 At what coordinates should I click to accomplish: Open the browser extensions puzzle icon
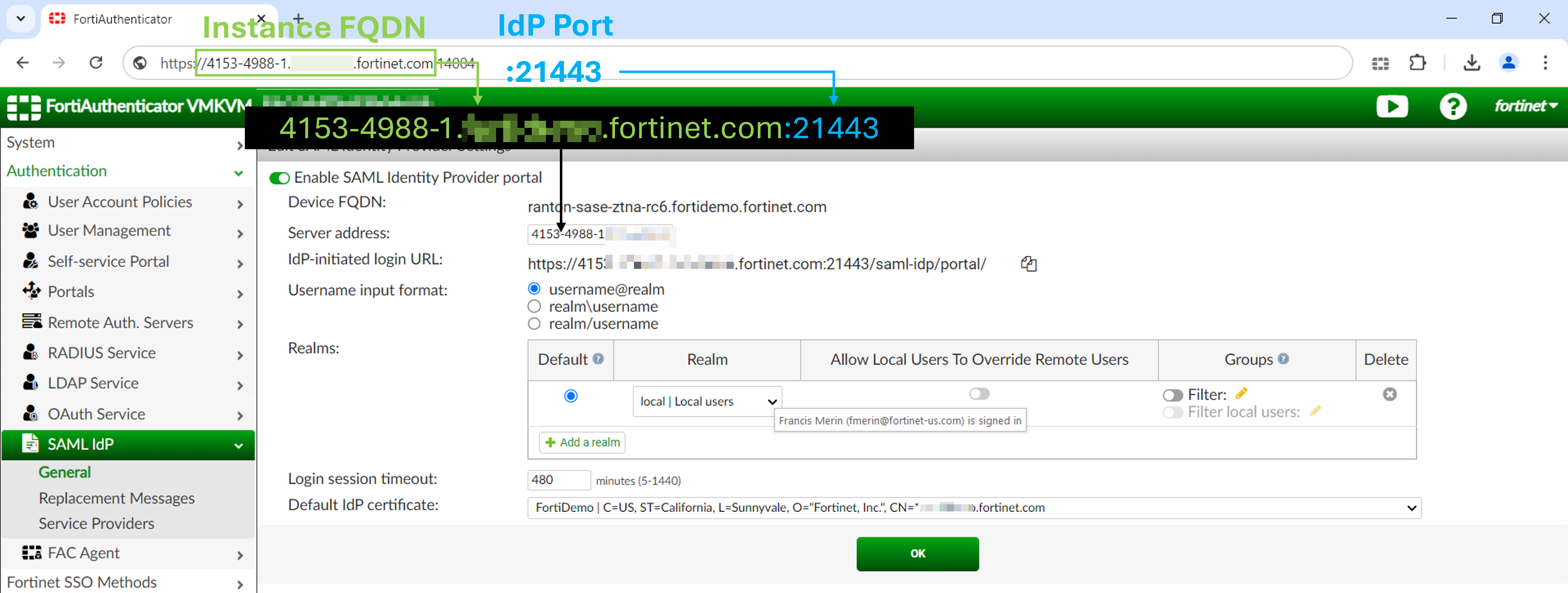pyautogui.click(x=1418, y=63)
